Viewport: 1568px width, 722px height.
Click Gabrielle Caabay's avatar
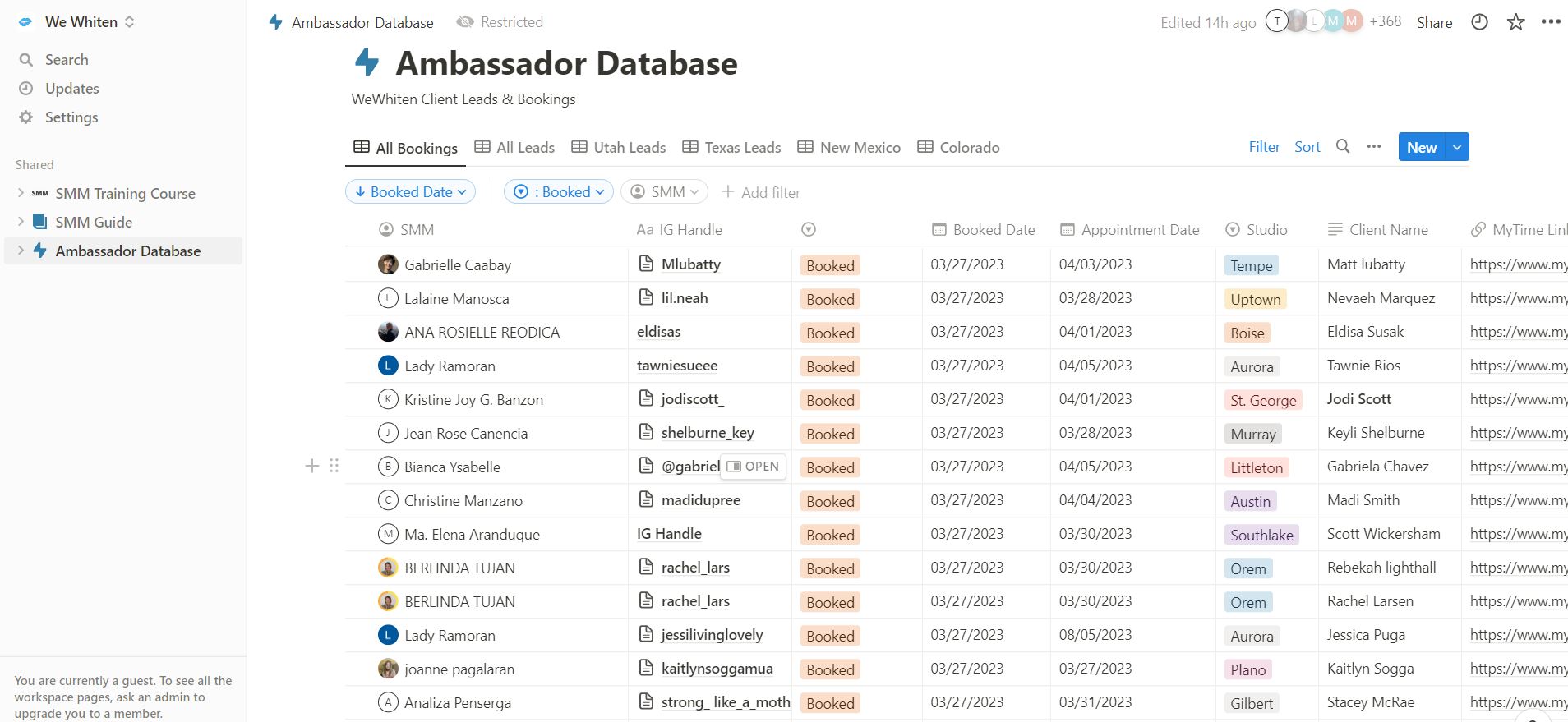388,264
